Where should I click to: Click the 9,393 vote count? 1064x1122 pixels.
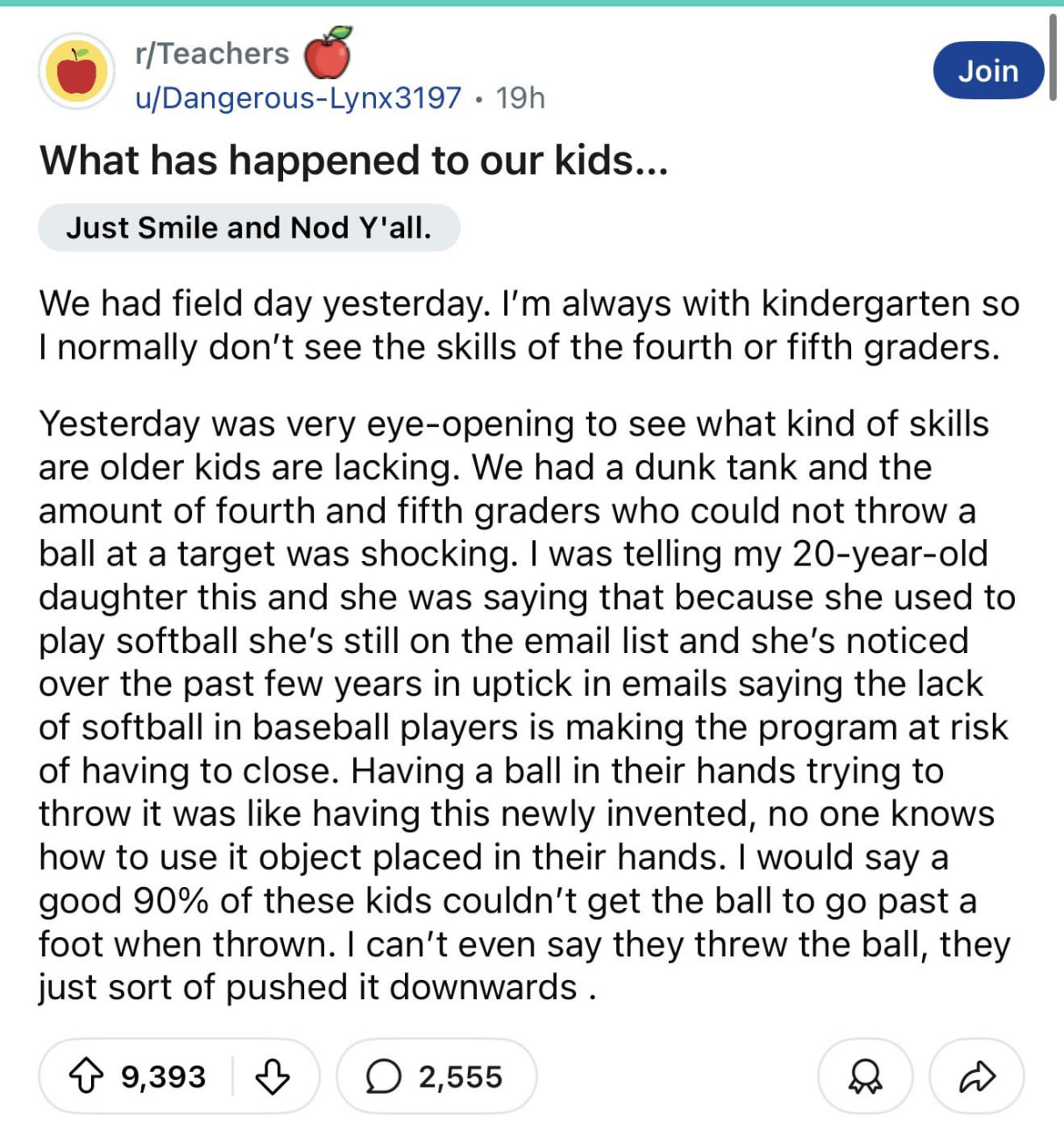(x=164, y=1076)
